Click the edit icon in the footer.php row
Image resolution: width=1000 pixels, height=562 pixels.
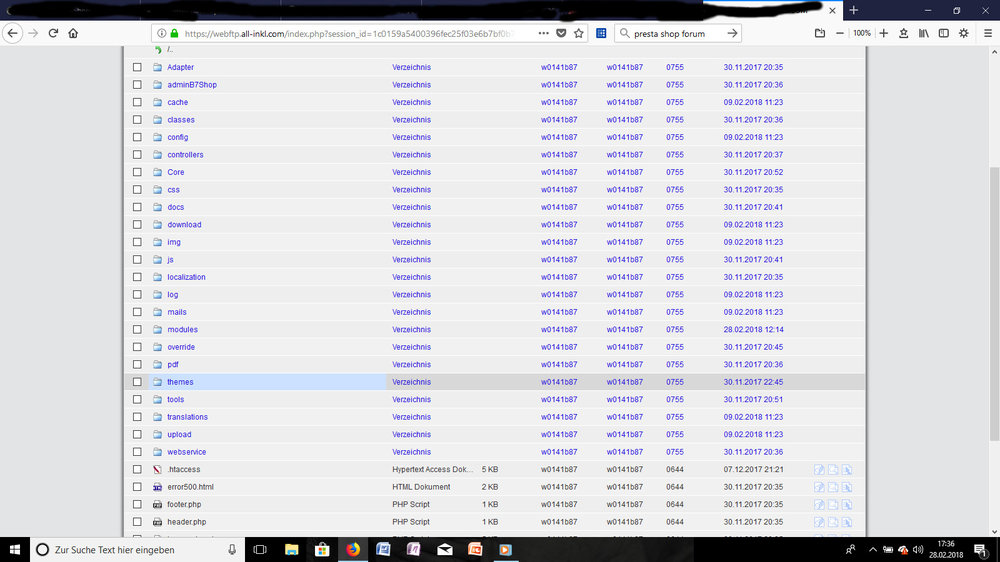coord(820,505)
